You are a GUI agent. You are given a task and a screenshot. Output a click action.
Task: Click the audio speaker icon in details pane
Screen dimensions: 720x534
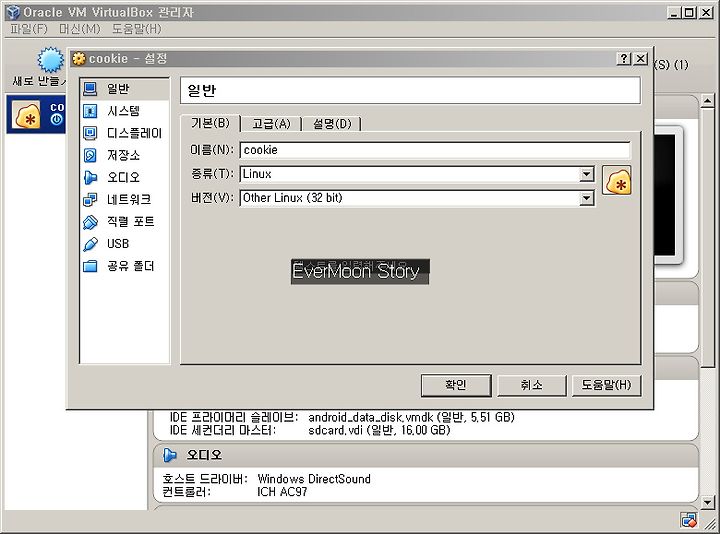(169, 455)
